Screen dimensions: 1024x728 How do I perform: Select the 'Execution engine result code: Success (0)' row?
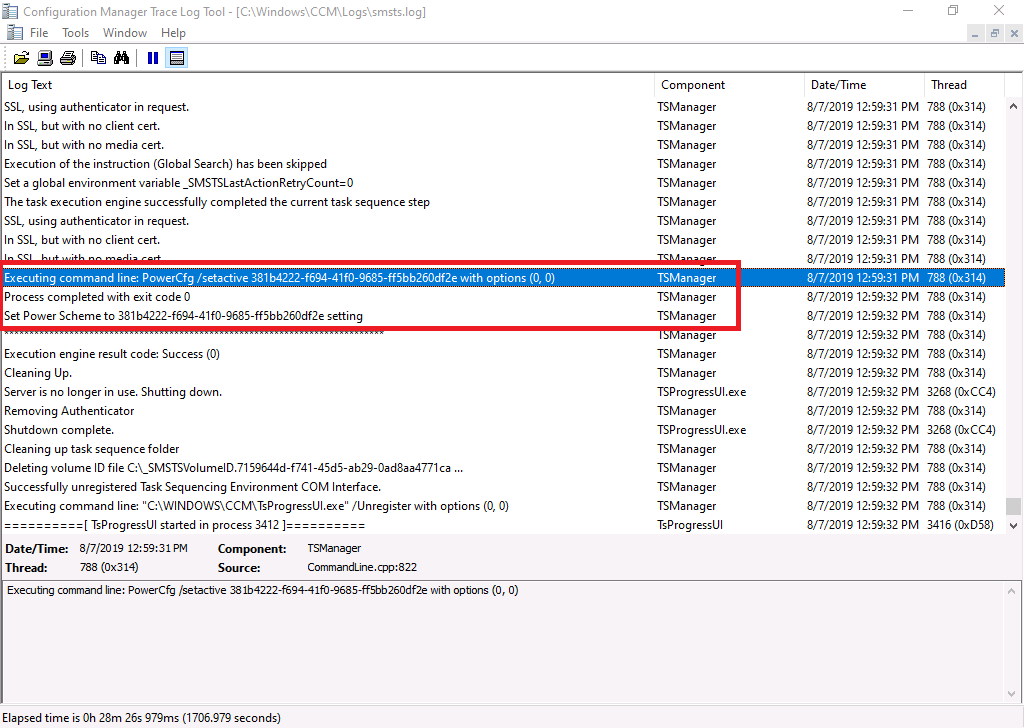(503, 354)
